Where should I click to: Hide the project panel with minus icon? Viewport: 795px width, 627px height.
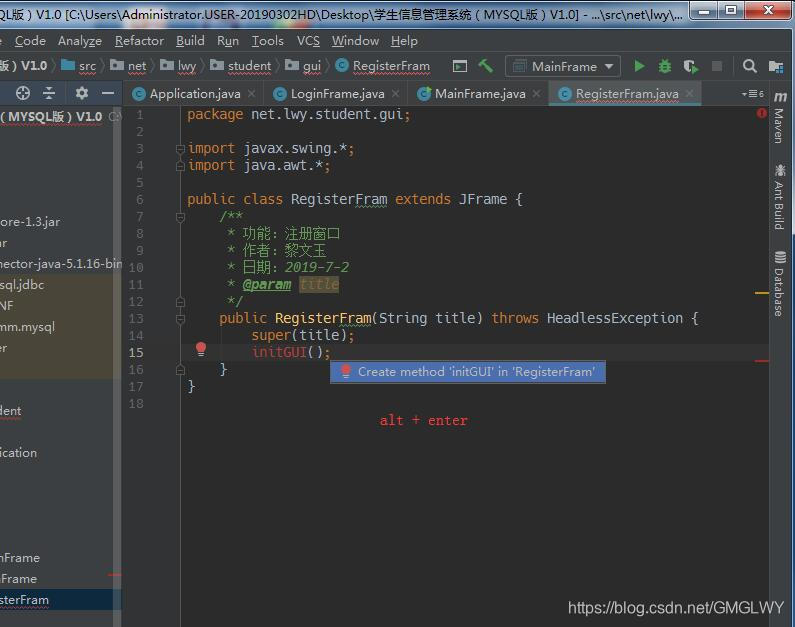107,93
